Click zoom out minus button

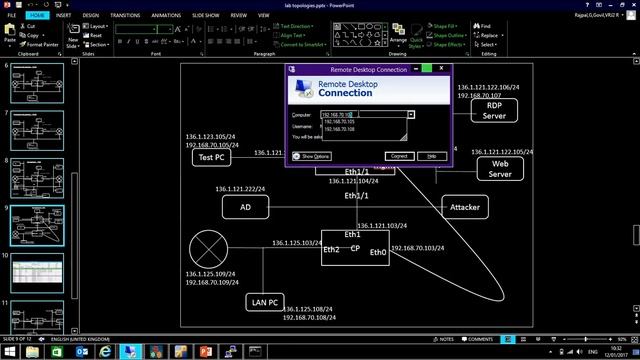[x=564, y=339]
